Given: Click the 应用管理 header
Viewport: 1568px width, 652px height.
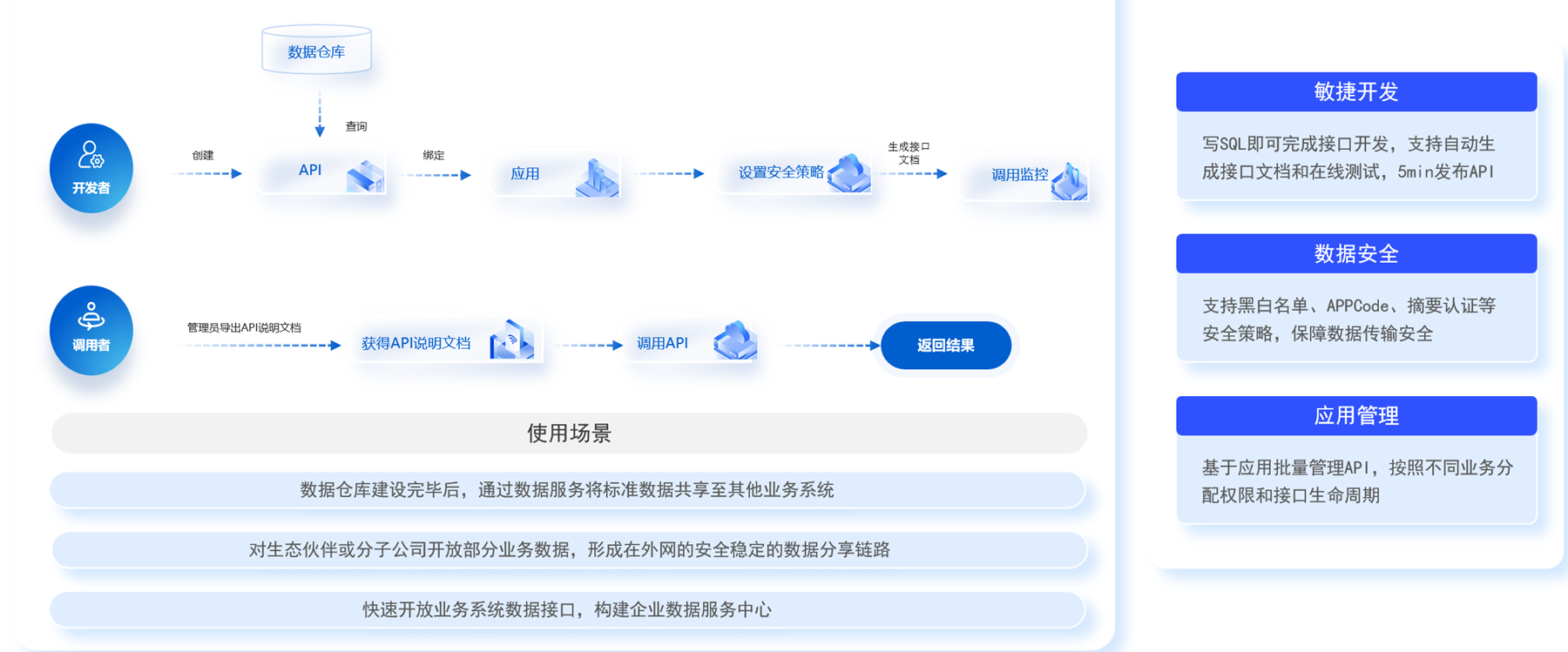Looking at the screenshot, I should tap(1356, 416).
